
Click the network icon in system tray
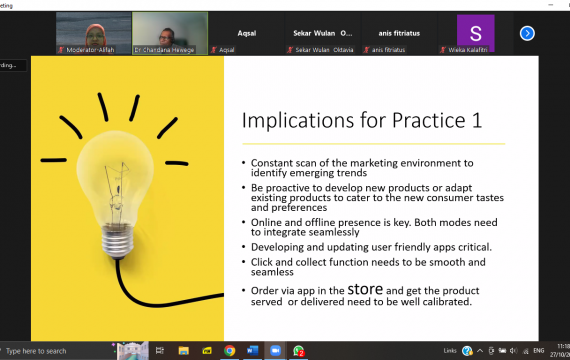(525, 351)
